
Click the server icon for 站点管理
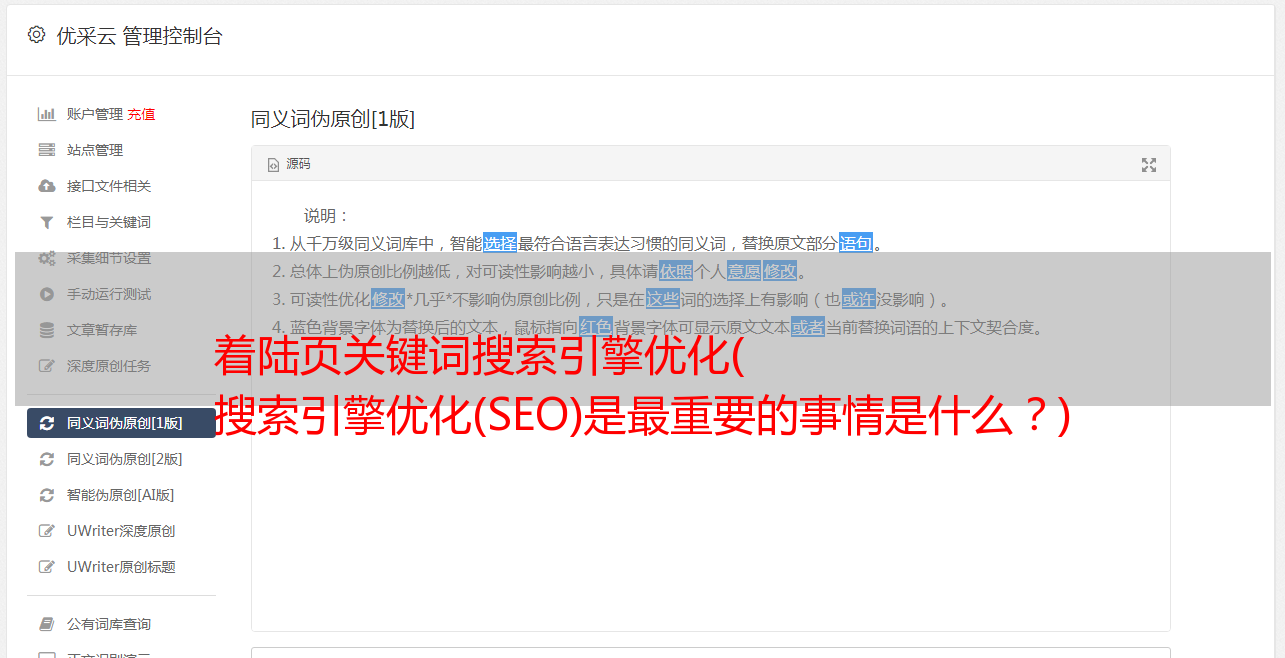(46, 150)
